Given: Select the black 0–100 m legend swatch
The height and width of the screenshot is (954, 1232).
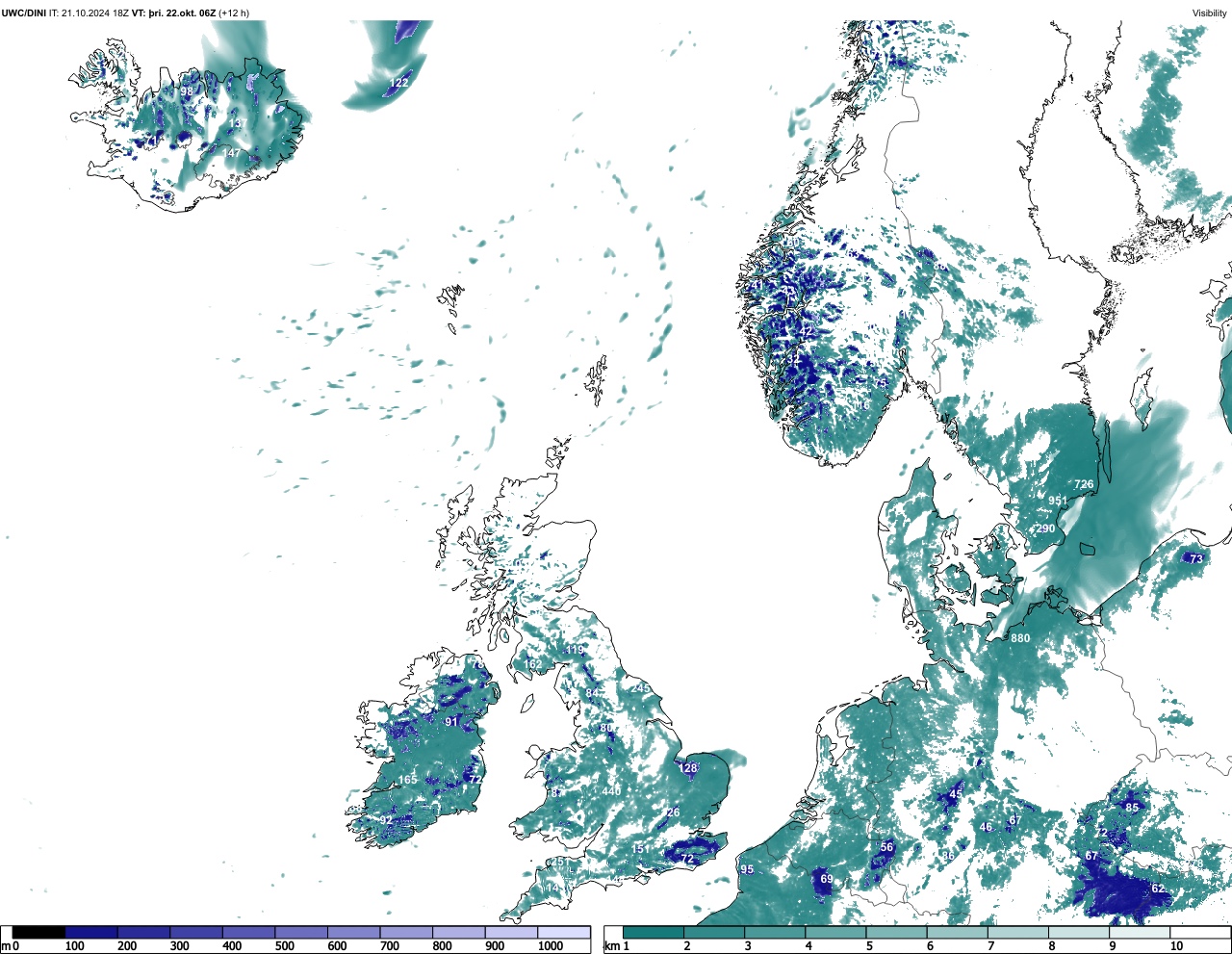Looking at the screenshot, I should point(39,933).
